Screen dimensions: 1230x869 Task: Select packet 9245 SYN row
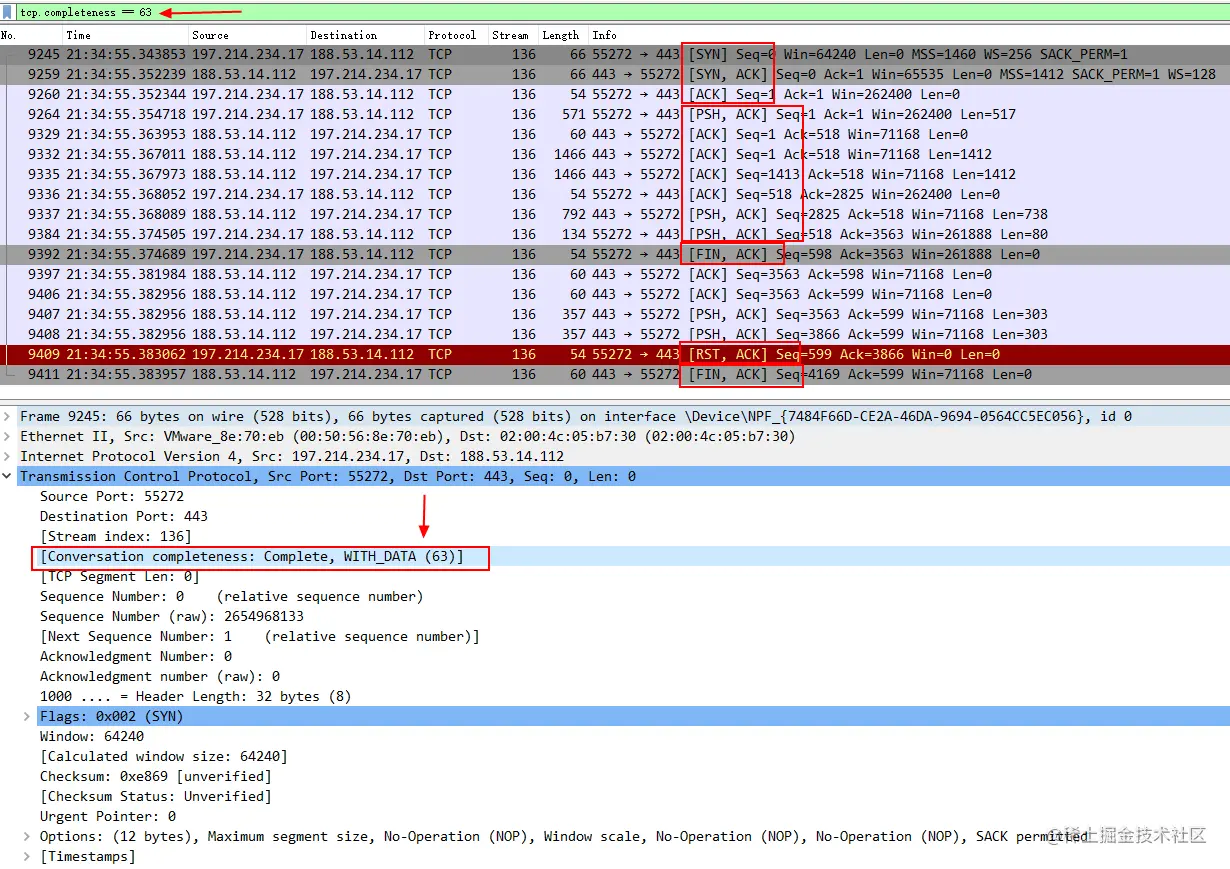(615, 54)
